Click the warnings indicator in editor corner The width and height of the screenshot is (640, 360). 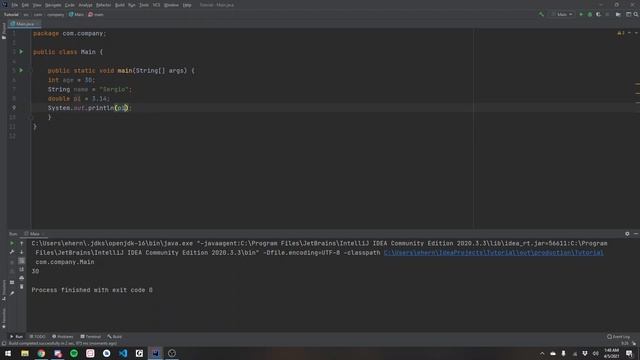click(621, 33)
